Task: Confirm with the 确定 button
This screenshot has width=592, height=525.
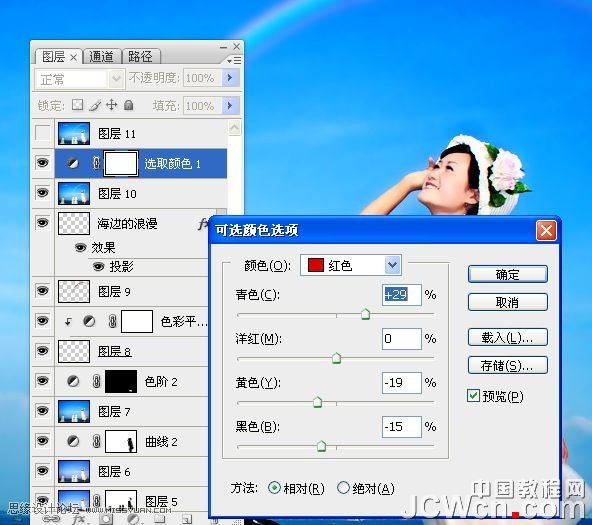Action: [x=507, y=274]
